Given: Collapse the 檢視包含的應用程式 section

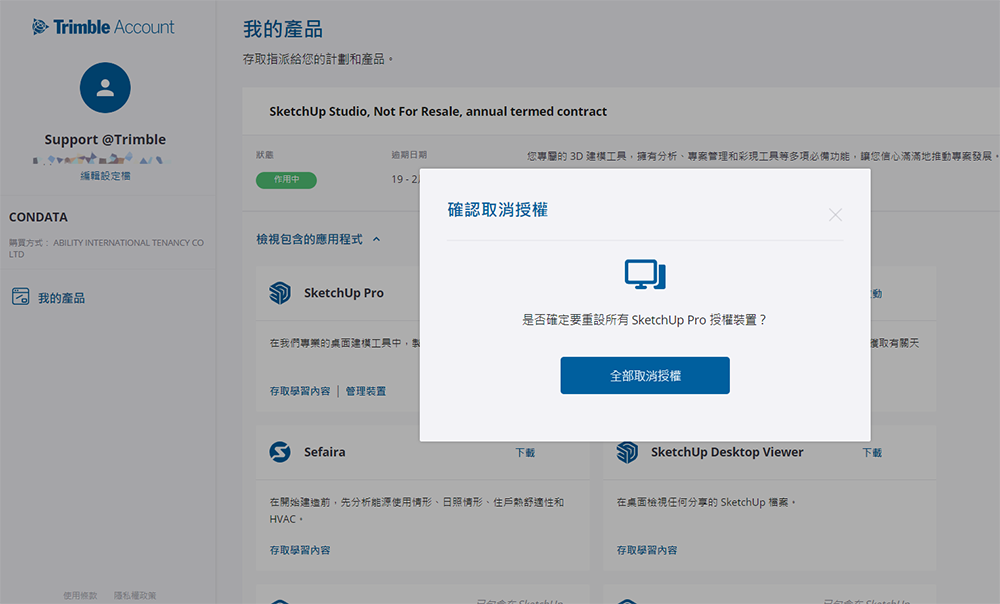Looking at the screenshot, I should [376, 239].
